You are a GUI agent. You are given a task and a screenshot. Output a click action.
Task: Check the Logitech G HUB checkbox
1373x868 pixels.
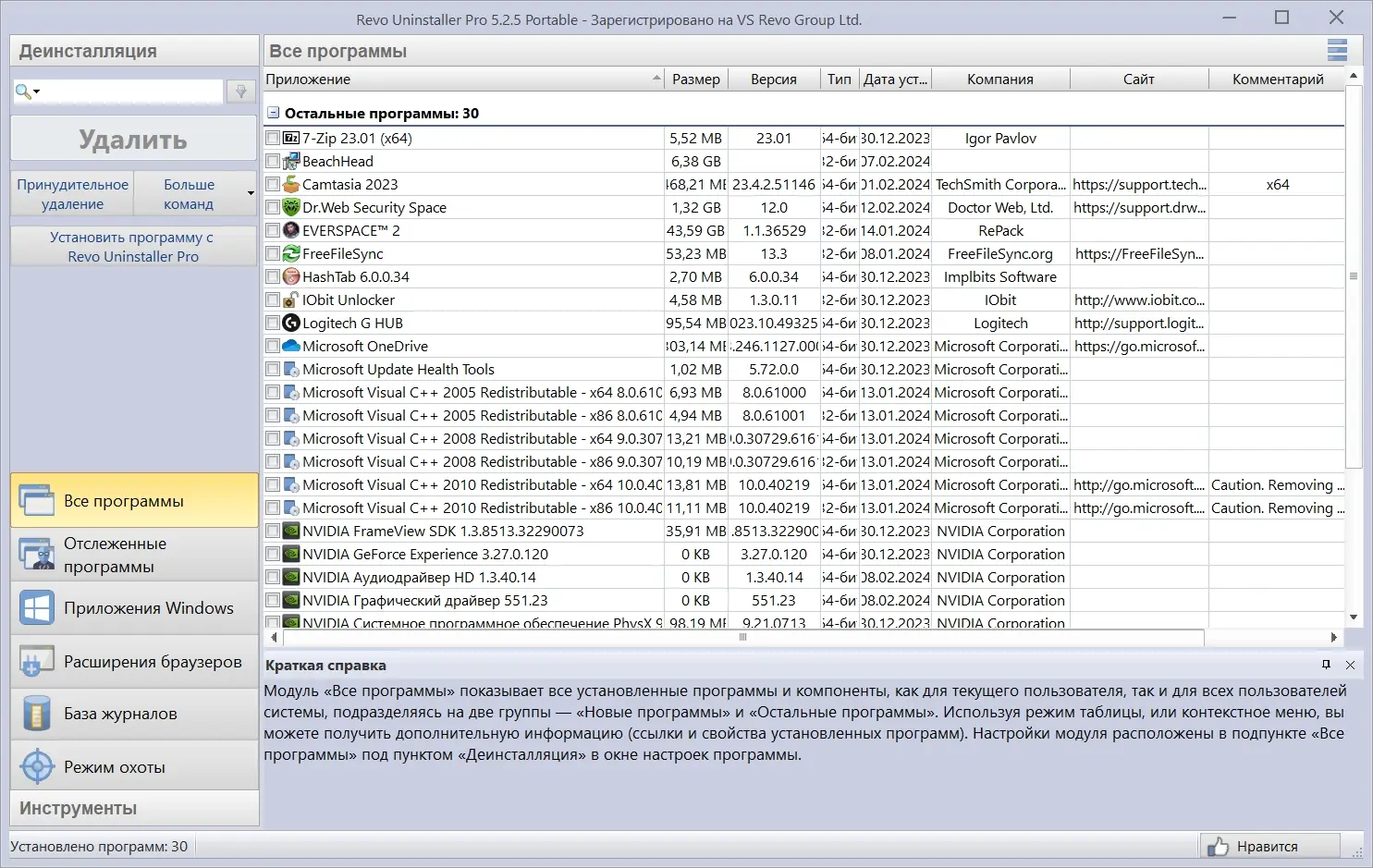coord(273,323)
